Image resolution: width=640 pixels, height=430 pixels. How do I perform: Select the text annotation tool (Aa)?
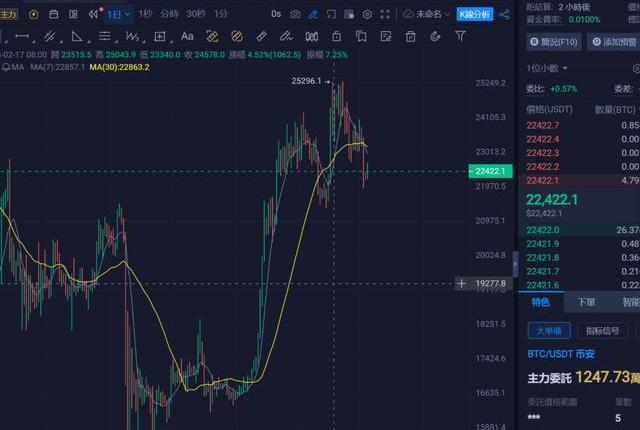[x=187, y=36]
